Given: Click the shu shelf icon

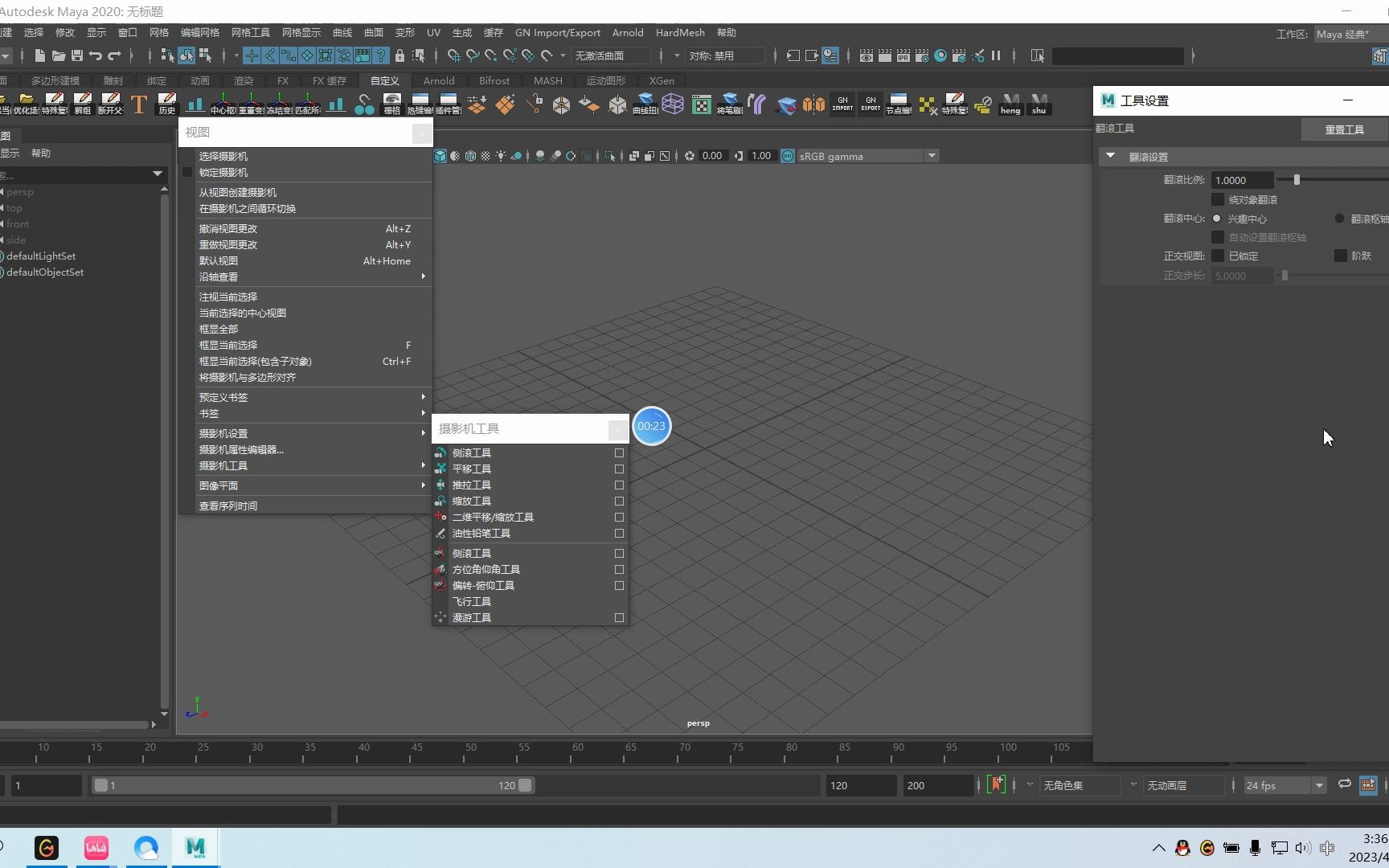Looking at the screenshot, I should click(x=1039, y=104).
